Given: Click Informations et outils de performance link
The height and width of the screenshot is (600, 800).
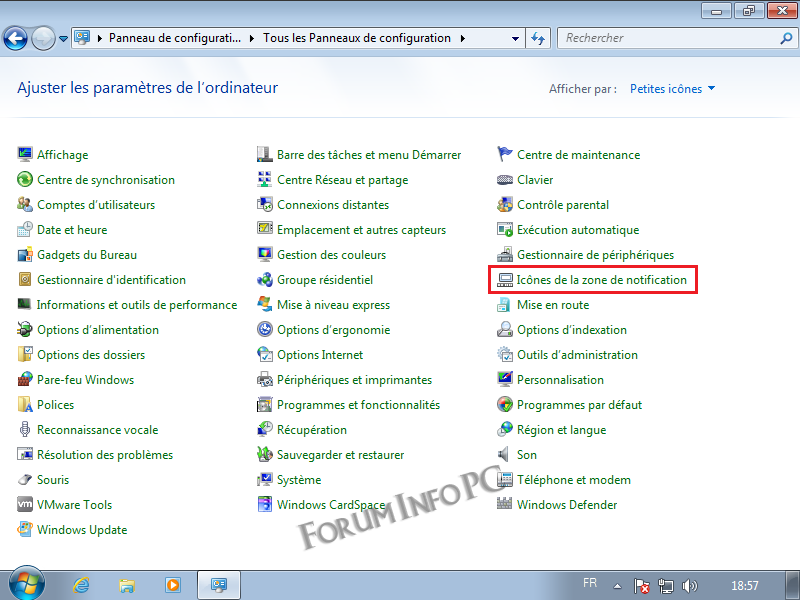Looking at the screenshot, I should [137, 305].
